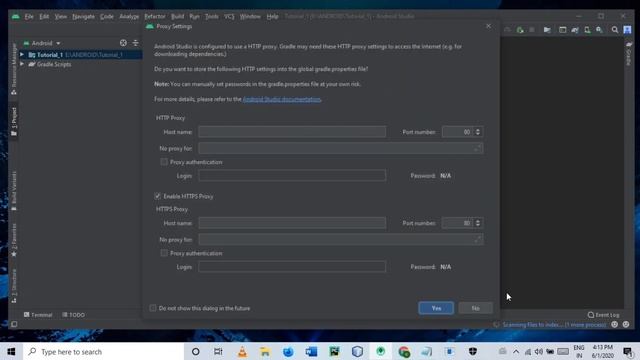
Task: Open the Refactor menu
Action: tap(155, 16)
